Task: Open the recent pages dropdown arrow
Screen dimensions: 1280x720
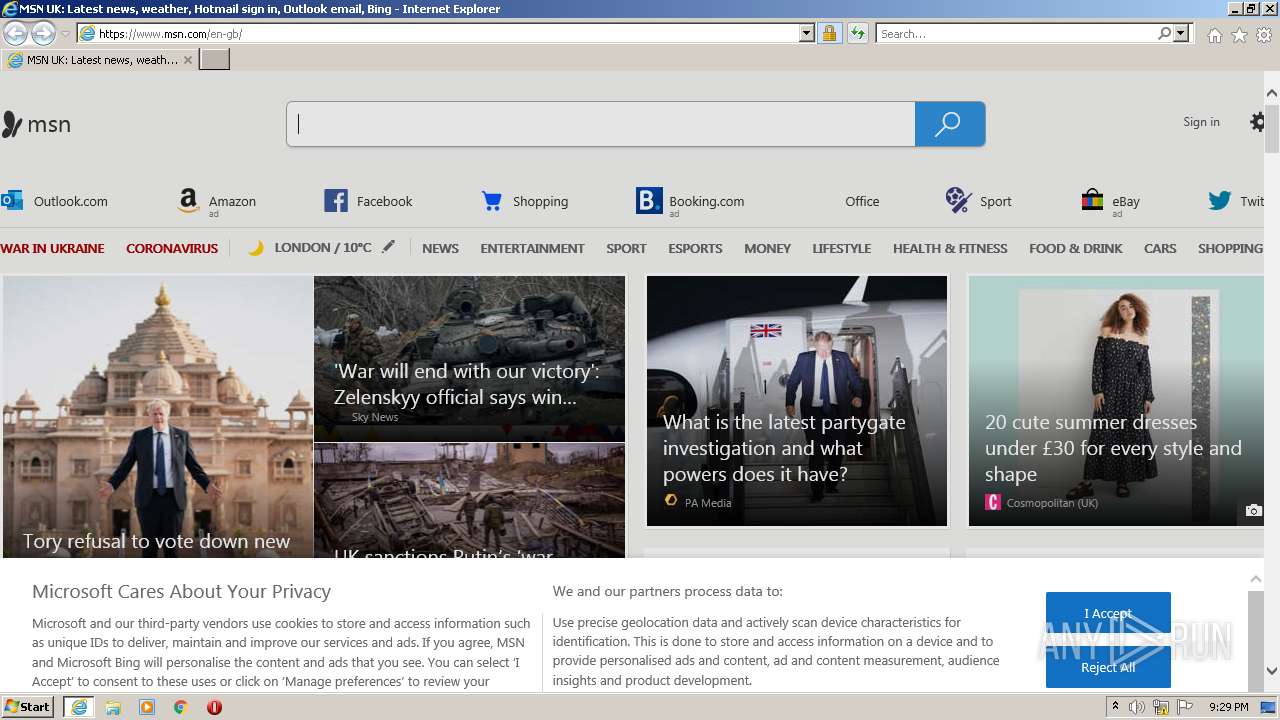Action: pyautogui.click(x=65, y=34)
